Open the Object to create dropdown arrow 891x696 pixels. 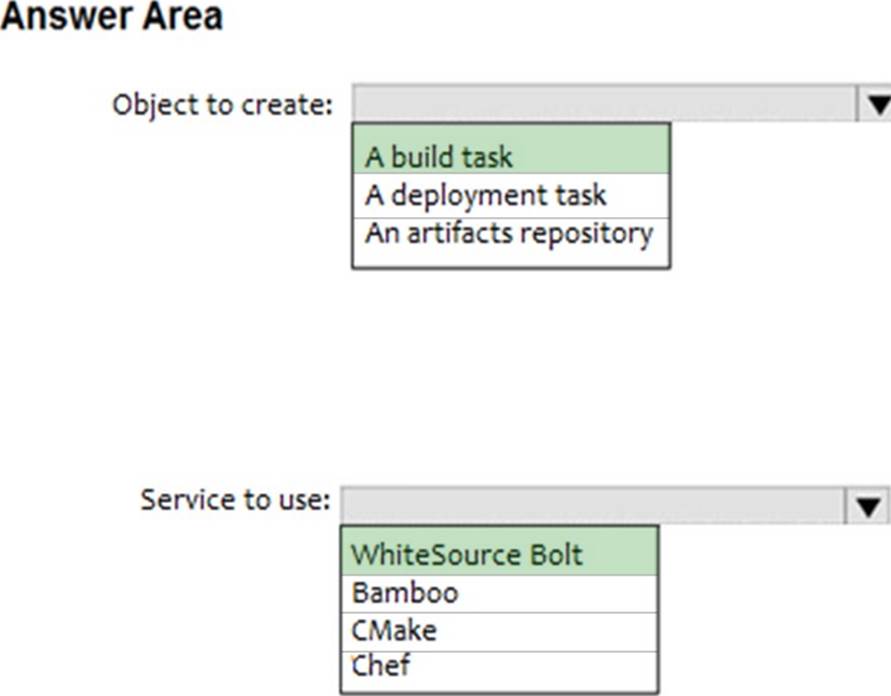[874, 104]
